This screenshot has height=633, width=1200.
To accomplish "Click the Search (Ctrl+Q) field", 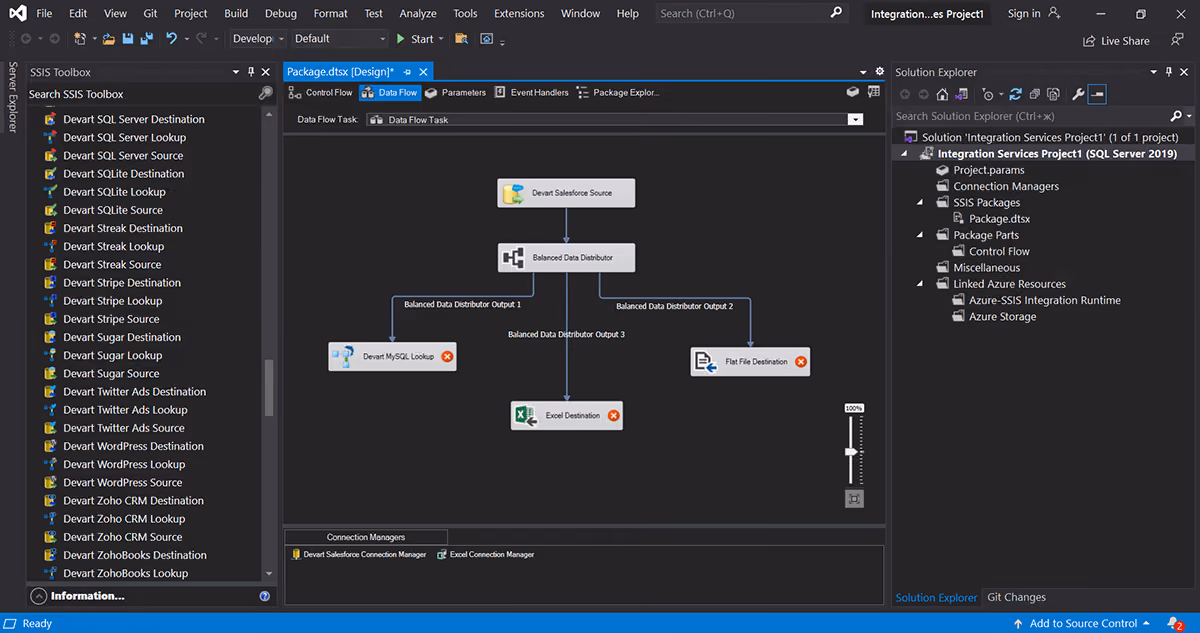I will [x=751, y=13].
